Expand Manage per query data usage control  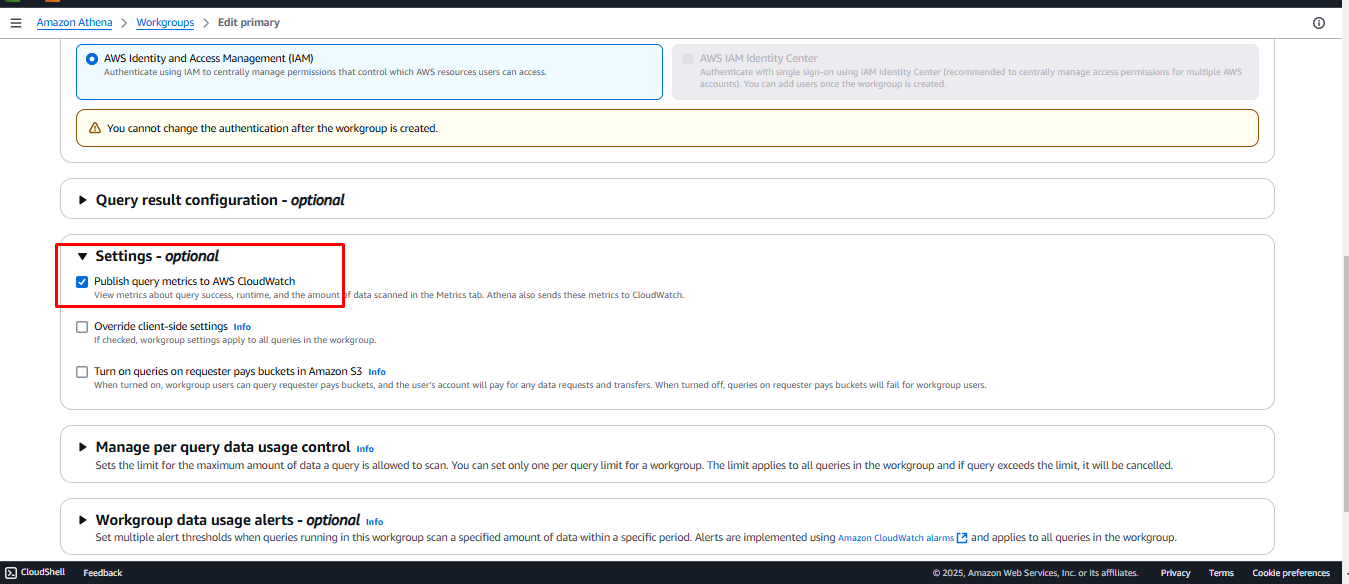pyautogui.click(x=83, y=447)
